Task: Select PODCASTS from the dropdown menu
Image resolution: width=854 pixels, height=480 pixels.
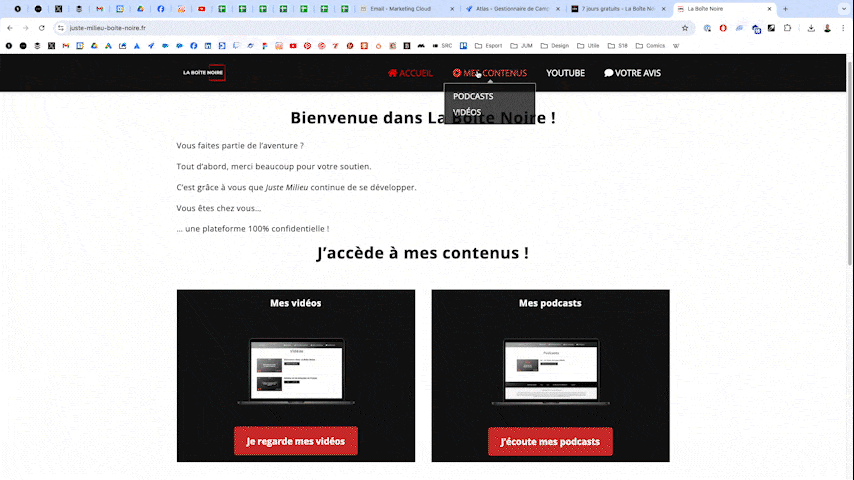Action: [x=473, y=96]
